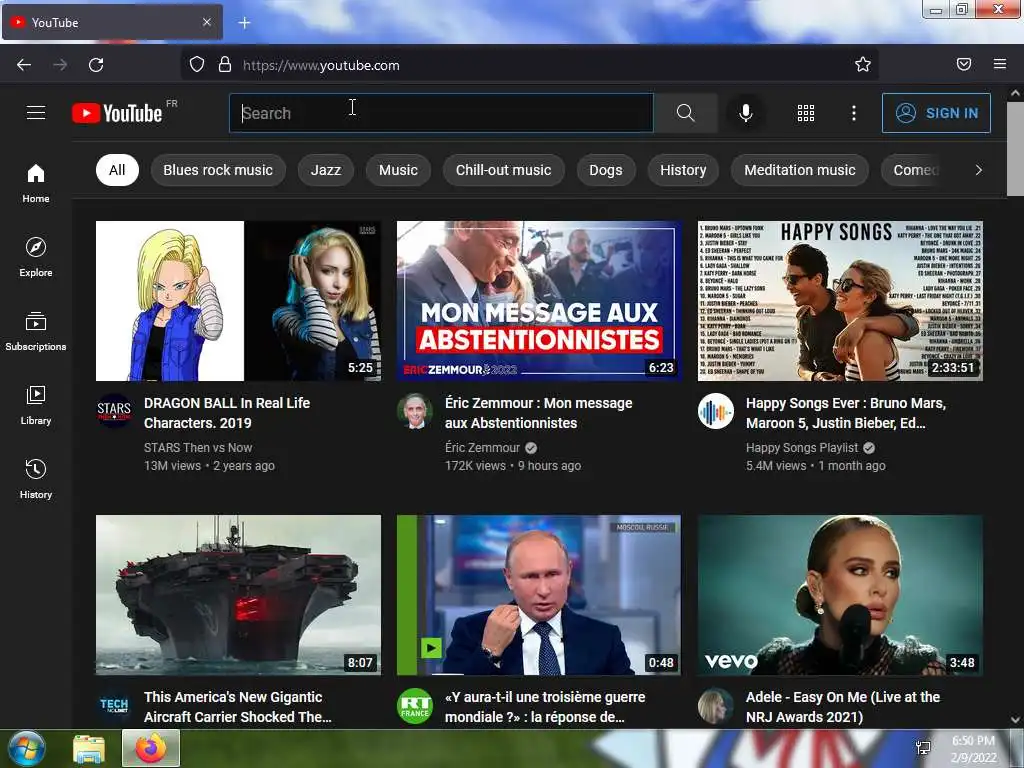Open the Happy Songs thumbnail
Viewport: 1024px width, 768px height.
click(840, 300)
